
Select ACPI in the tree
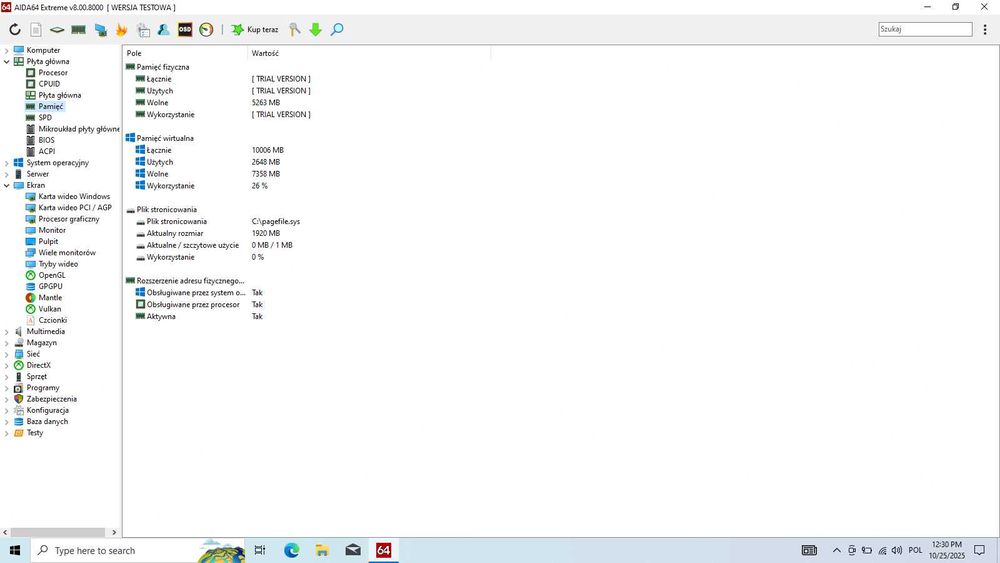46,152
